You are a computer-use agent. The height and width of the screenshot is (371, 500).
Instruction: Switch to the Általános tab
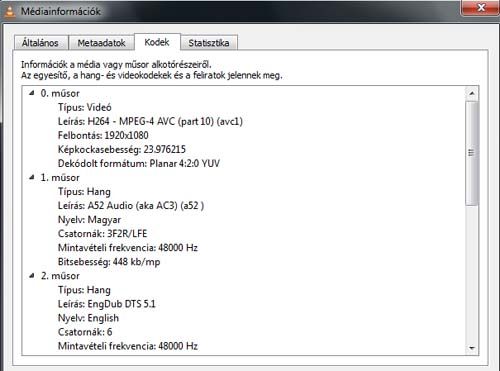tap(40, 43)
